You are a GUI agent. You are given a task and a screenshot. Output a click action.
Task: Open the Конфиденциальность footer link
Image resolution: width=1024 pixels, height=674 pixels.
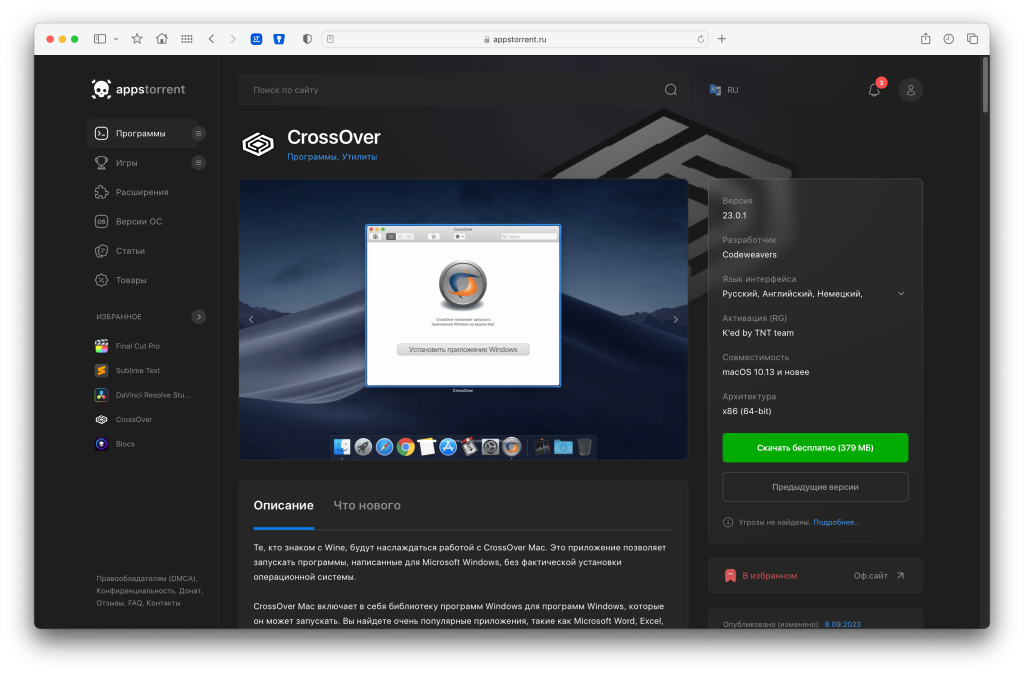(135, 591)
